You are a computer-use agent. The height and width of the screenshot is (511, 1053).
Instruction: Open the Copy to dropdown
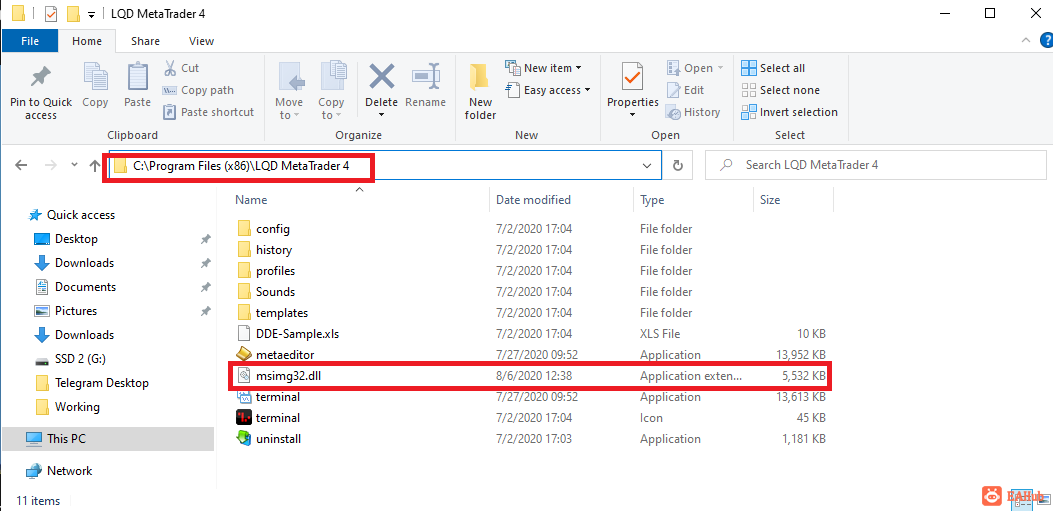(x=331, y=91)
